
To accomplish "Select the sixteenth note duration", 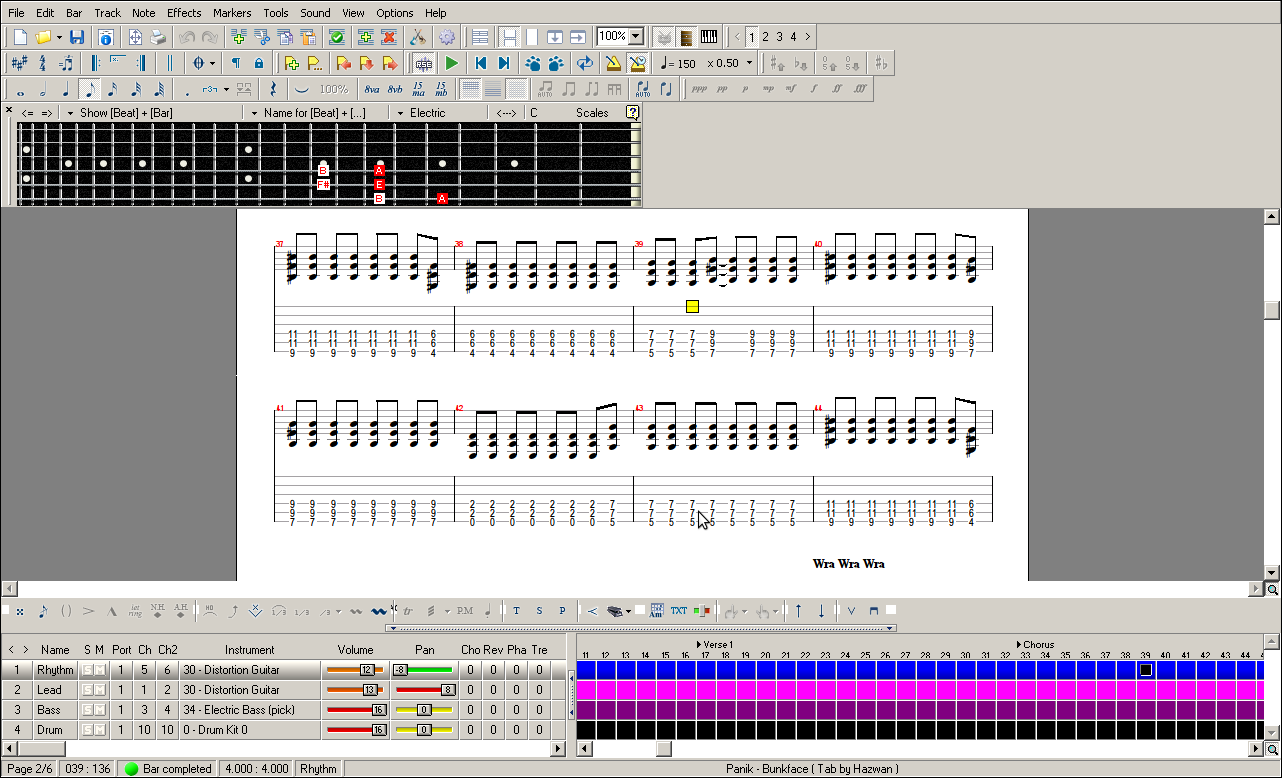I will (x=112, y=89).
